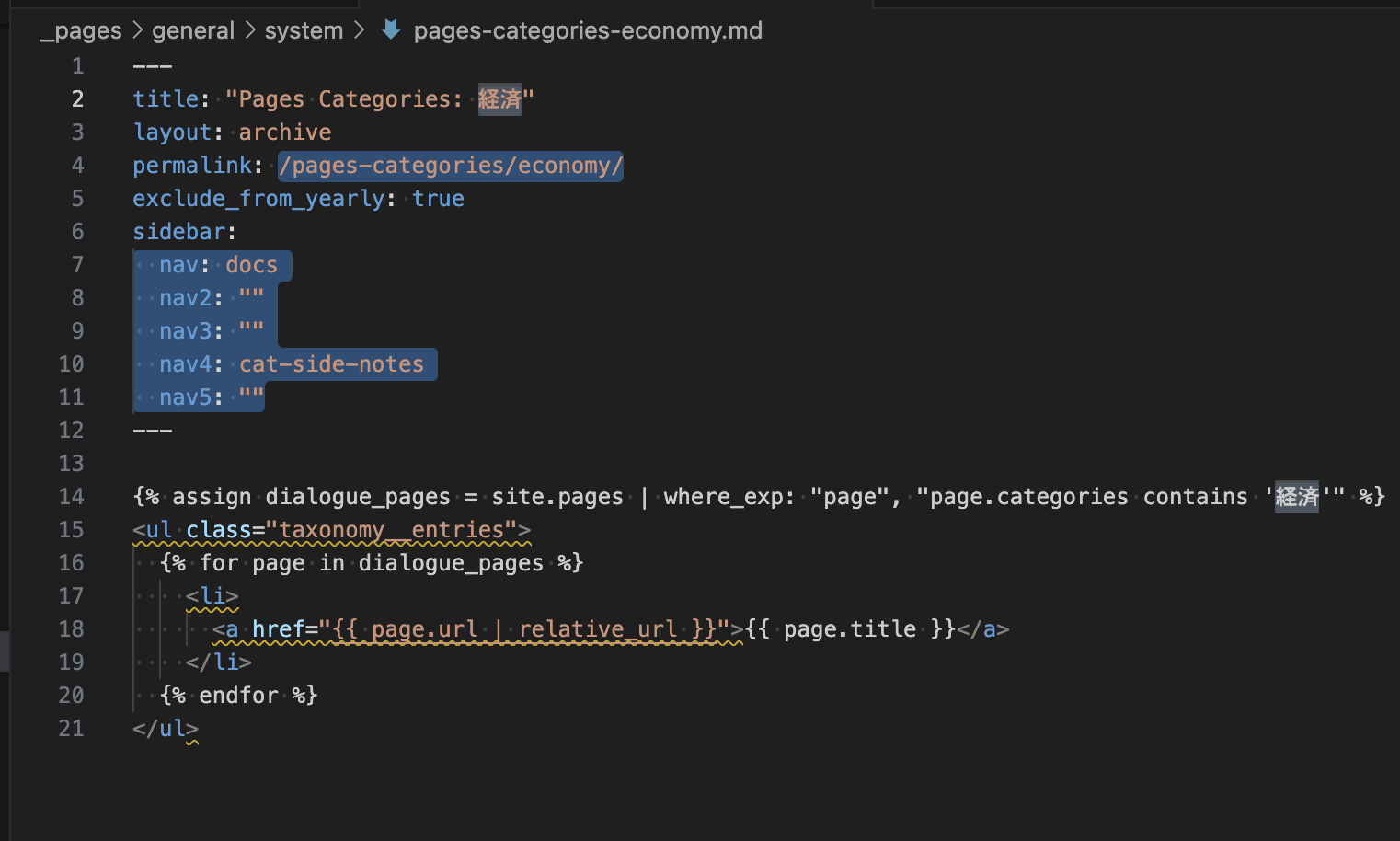The width and height of the screenshot is (1400, 841).
Task: Click the closing </li> tag
Action: 219,662
